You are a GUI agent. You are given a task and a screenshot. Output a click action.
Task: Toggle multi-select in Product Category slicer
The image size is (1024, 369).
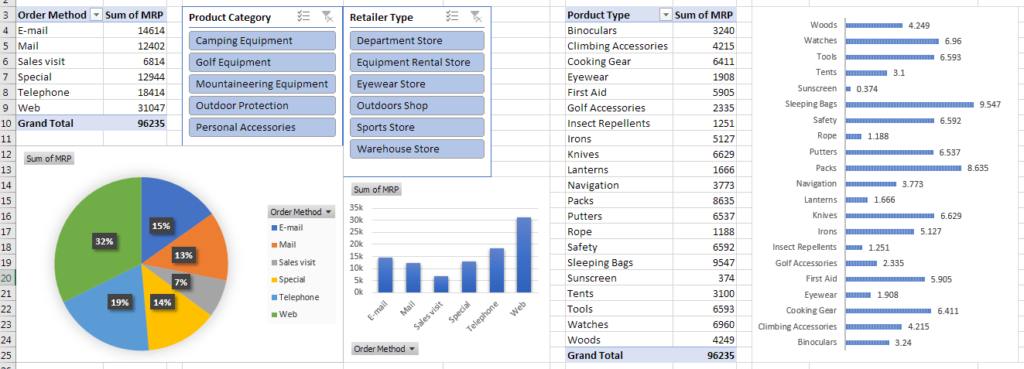[303, 17]
